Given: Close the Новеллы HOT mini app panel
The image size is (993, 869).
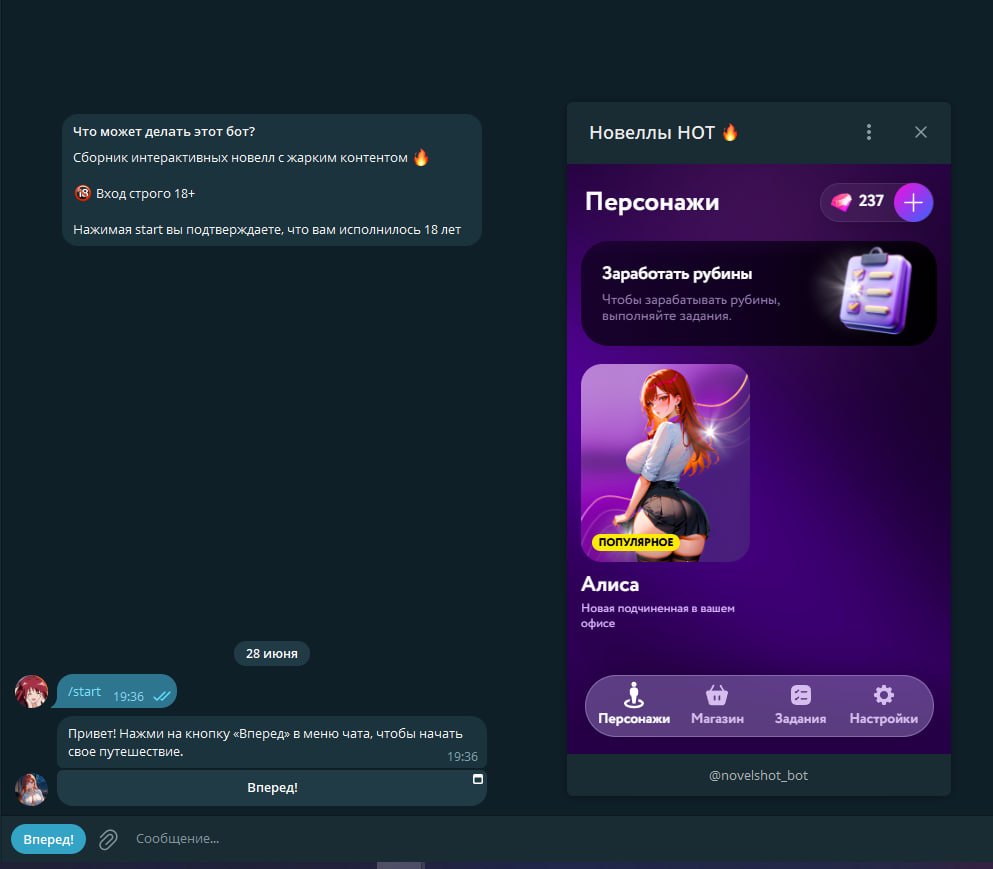Looking at the screenshot, I should tap(921, 132).
